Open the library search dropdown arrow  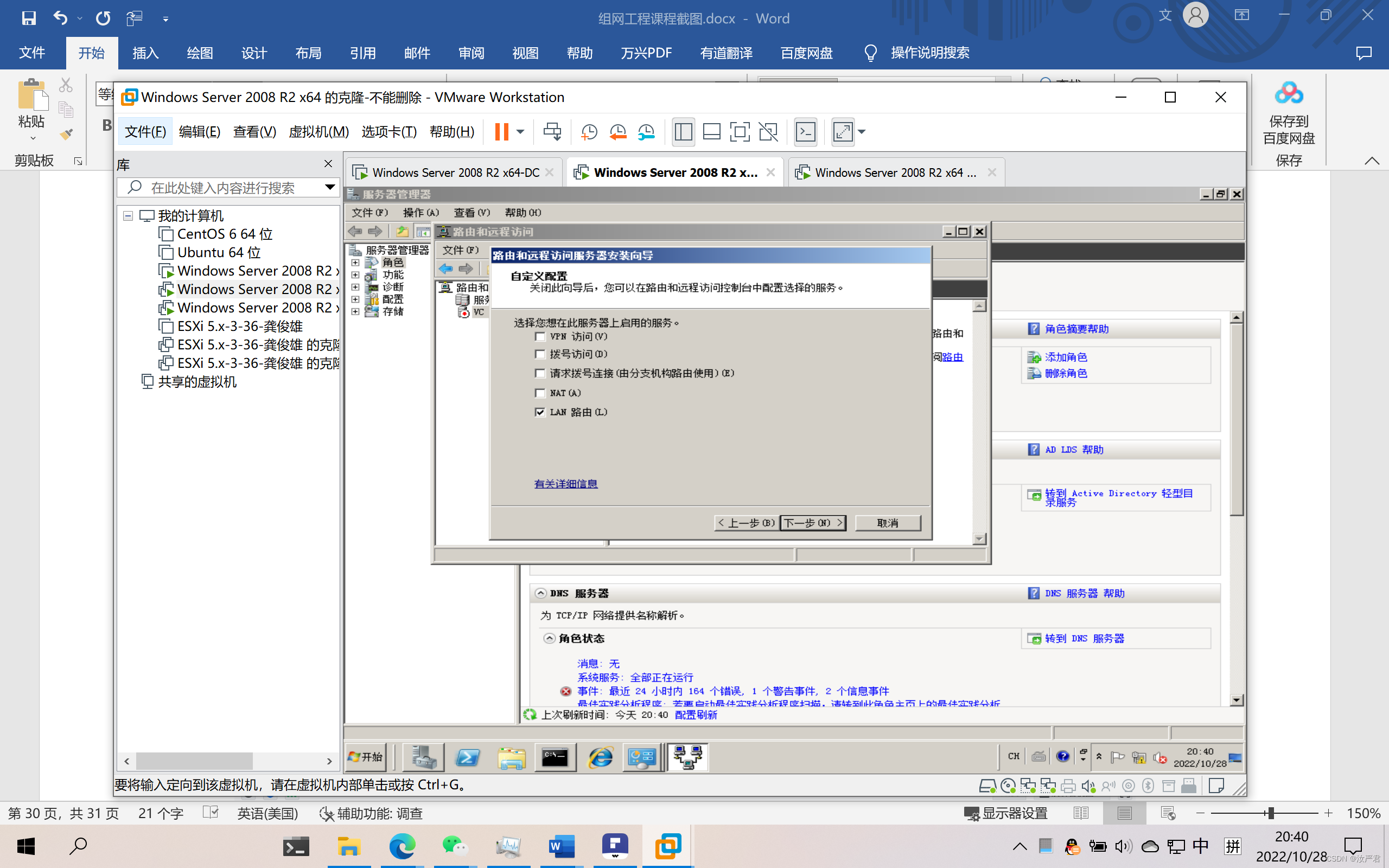point(329,187)
